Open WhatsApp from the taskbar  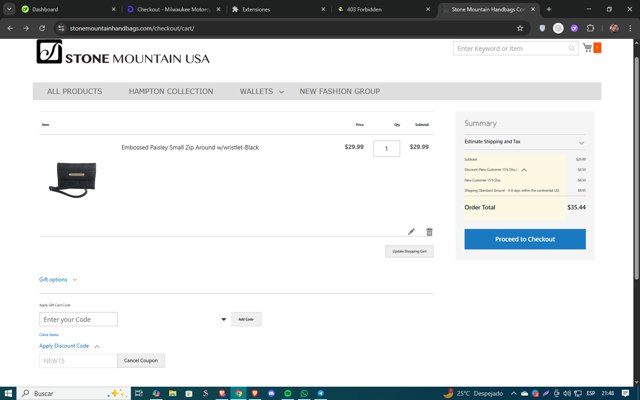point(304,393)
